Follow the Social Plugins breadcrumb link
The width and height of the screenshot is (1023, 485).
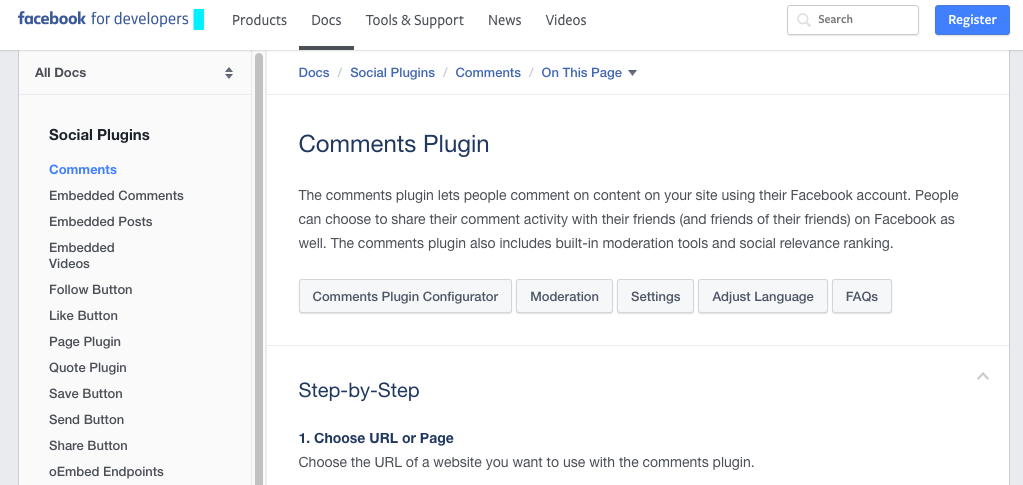click(392, 72)
